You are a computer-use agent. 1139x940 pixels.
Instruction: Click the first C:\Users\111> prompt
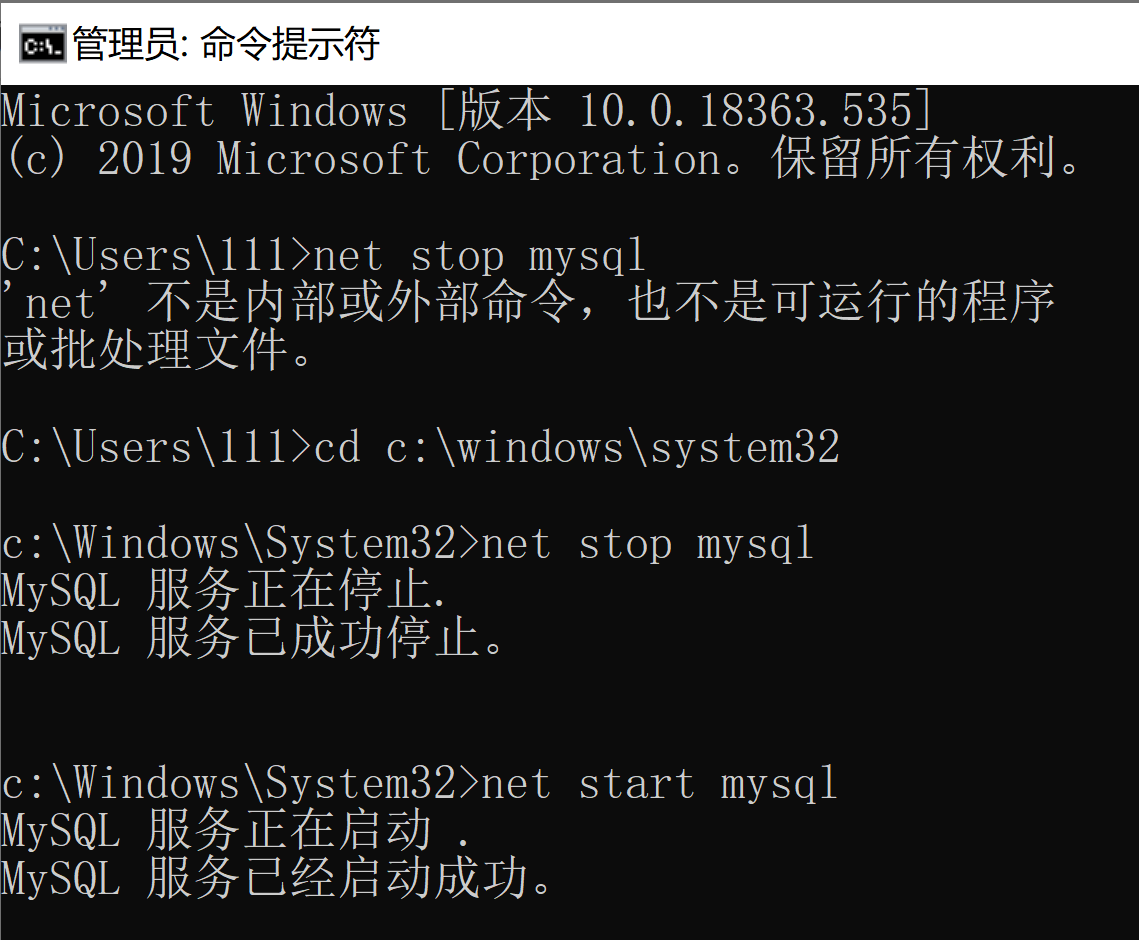pos(156,256)
